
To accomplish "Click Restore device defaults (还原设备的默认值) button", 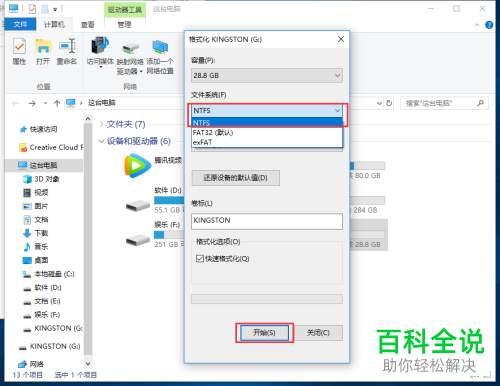I will click(236, 178).
